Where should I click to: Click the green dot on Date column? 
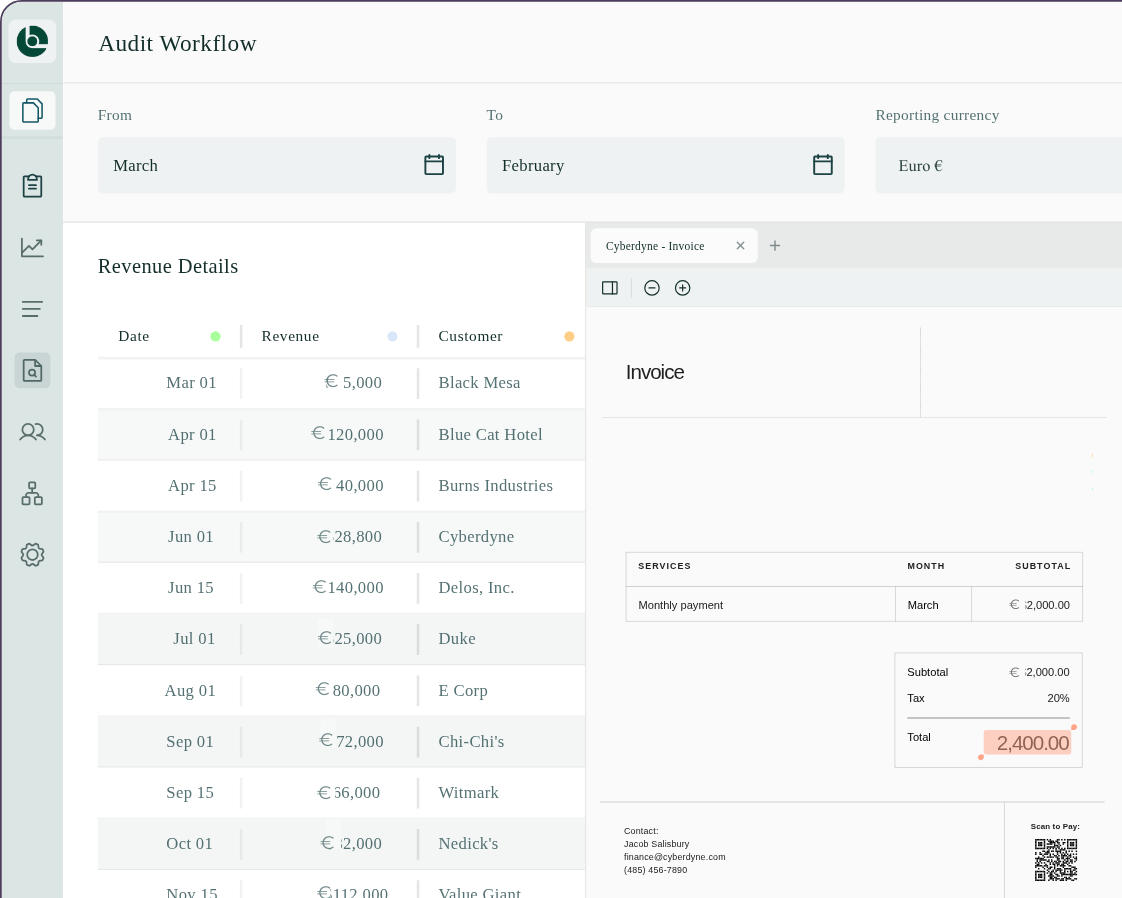click(215, 337)
